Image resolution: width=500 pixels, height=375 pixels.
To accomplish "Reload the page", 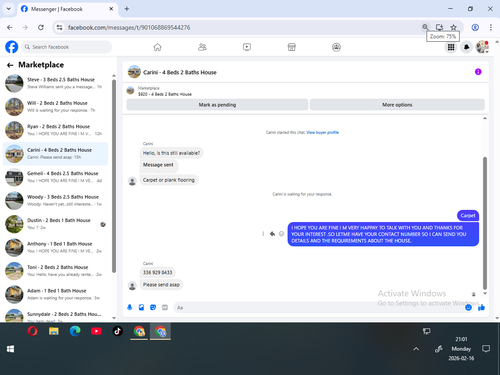I will pyautogui.click(x=41, y=27).
